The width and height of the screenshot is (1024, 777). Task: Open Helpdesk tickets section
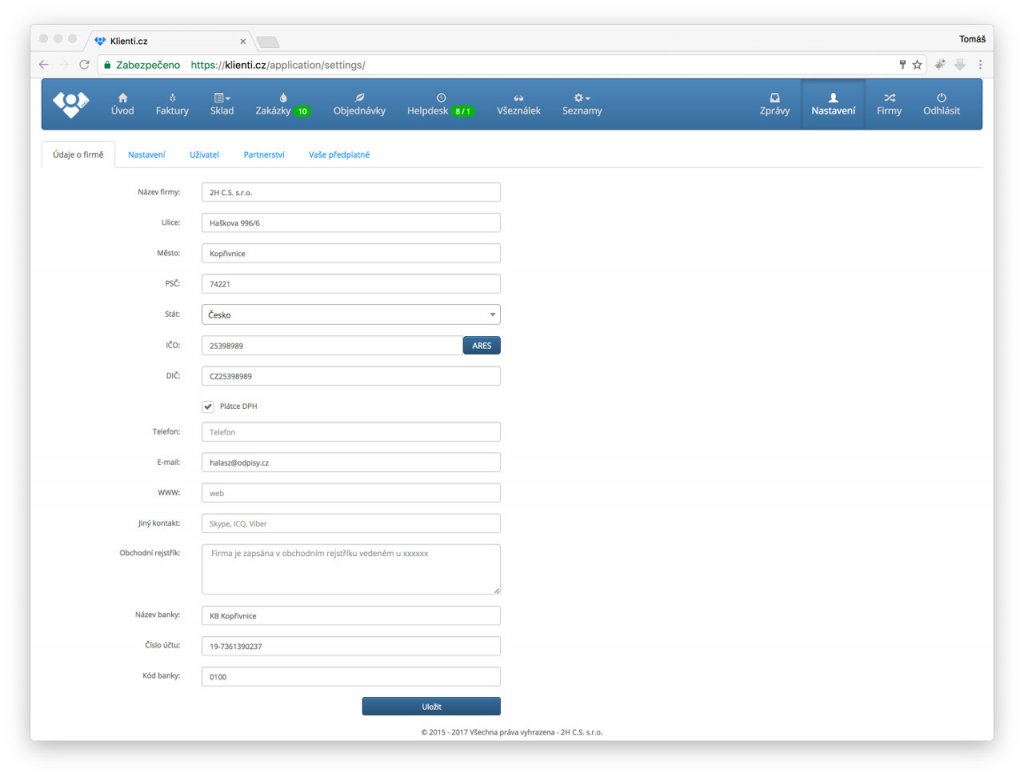tap(440, 105)
